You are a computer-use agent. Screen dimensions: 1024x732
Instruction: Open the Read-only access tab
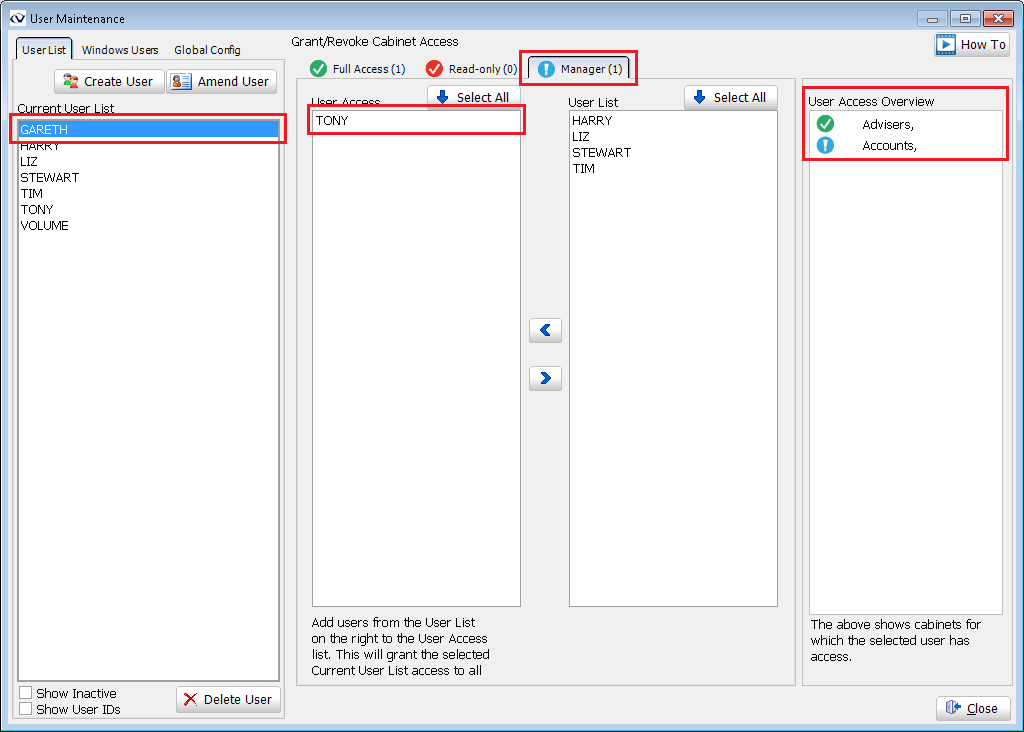click(x=471, y=69)
